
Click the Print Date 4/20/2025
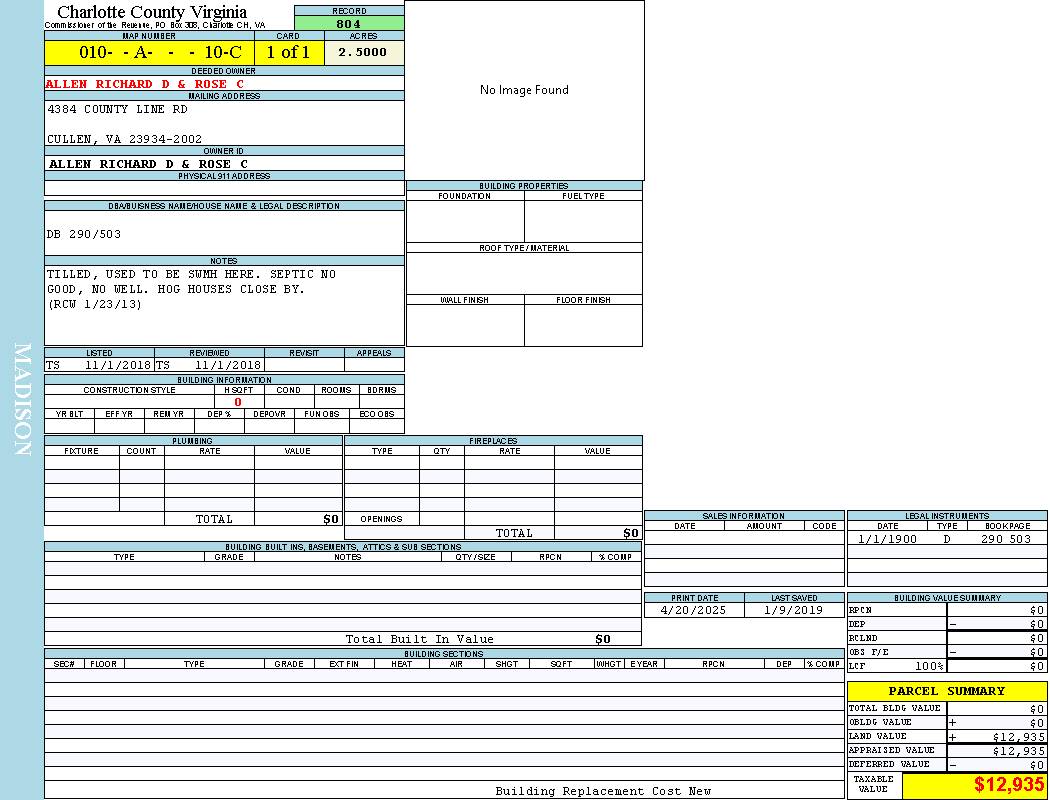pyautogui.click(x=694, y=610)
